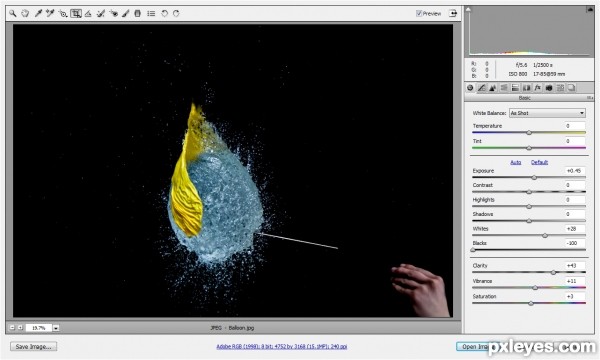
Task: Select the Color Sampler tool
Action: (50, 13)
